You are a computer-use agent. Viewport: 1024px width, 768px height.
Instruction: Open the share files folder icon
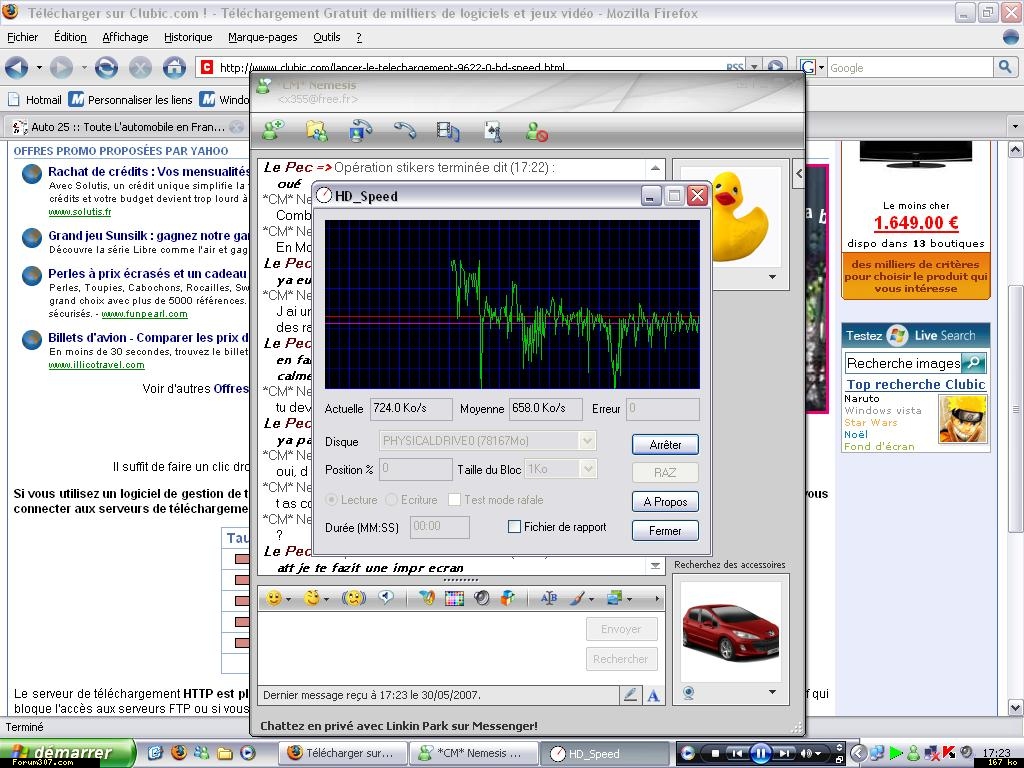click(316, 131)
